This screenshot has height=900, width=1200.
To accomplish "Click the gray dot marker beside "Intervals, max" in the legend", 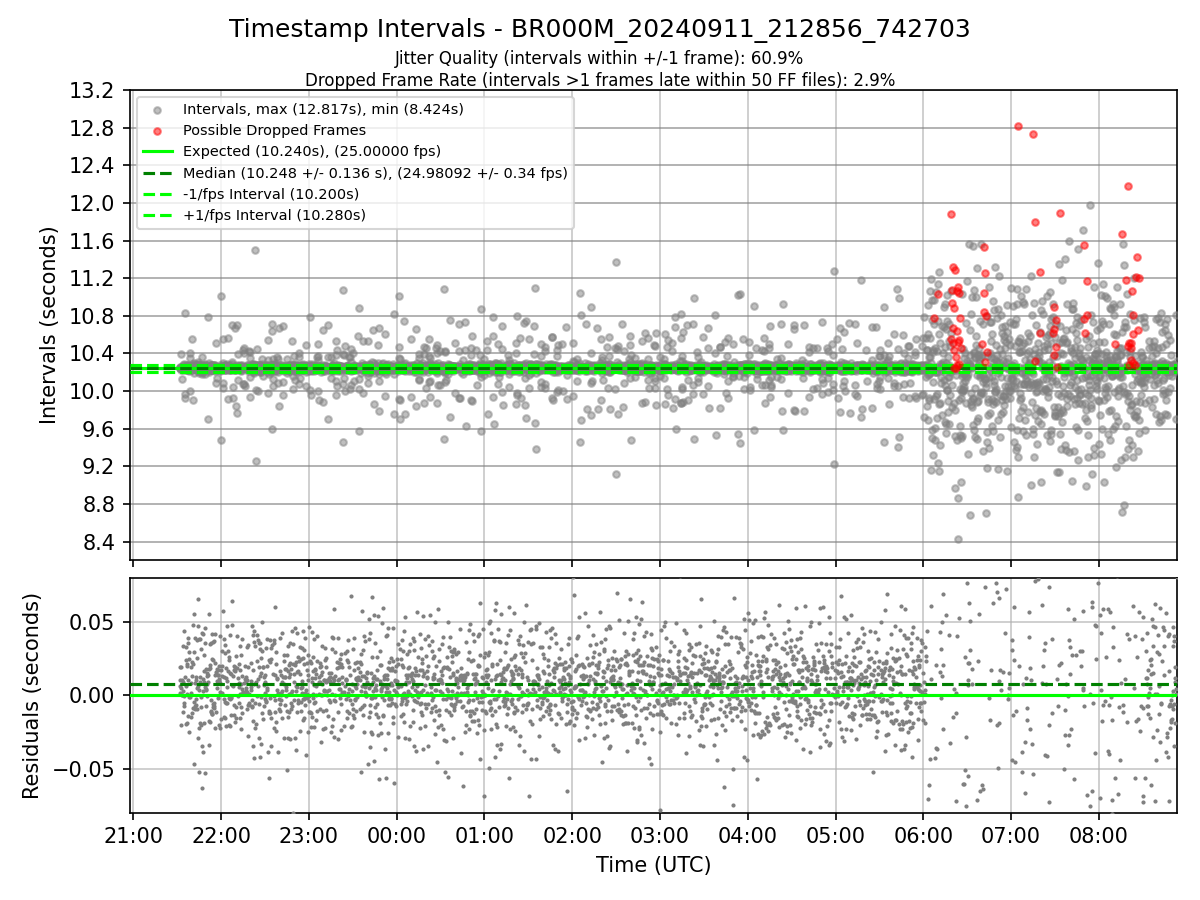I will pos(159,109).
